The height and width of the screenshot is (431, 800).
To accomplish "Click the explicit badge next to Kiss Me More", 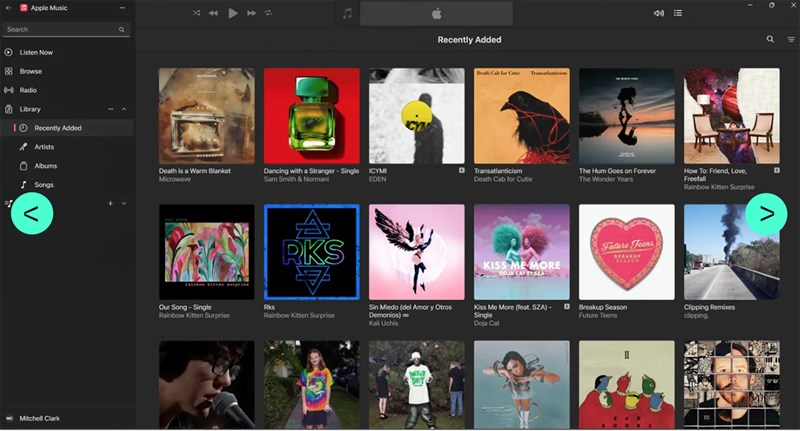I will tap(567, 307).
